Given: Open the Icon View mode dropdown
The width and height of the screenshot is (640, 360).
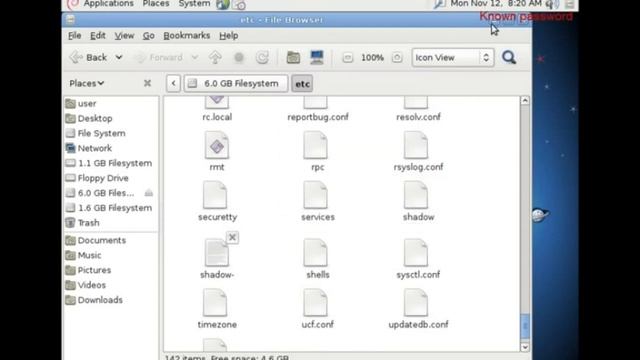Looking at the screenshot, I should (x=453, y=58).
